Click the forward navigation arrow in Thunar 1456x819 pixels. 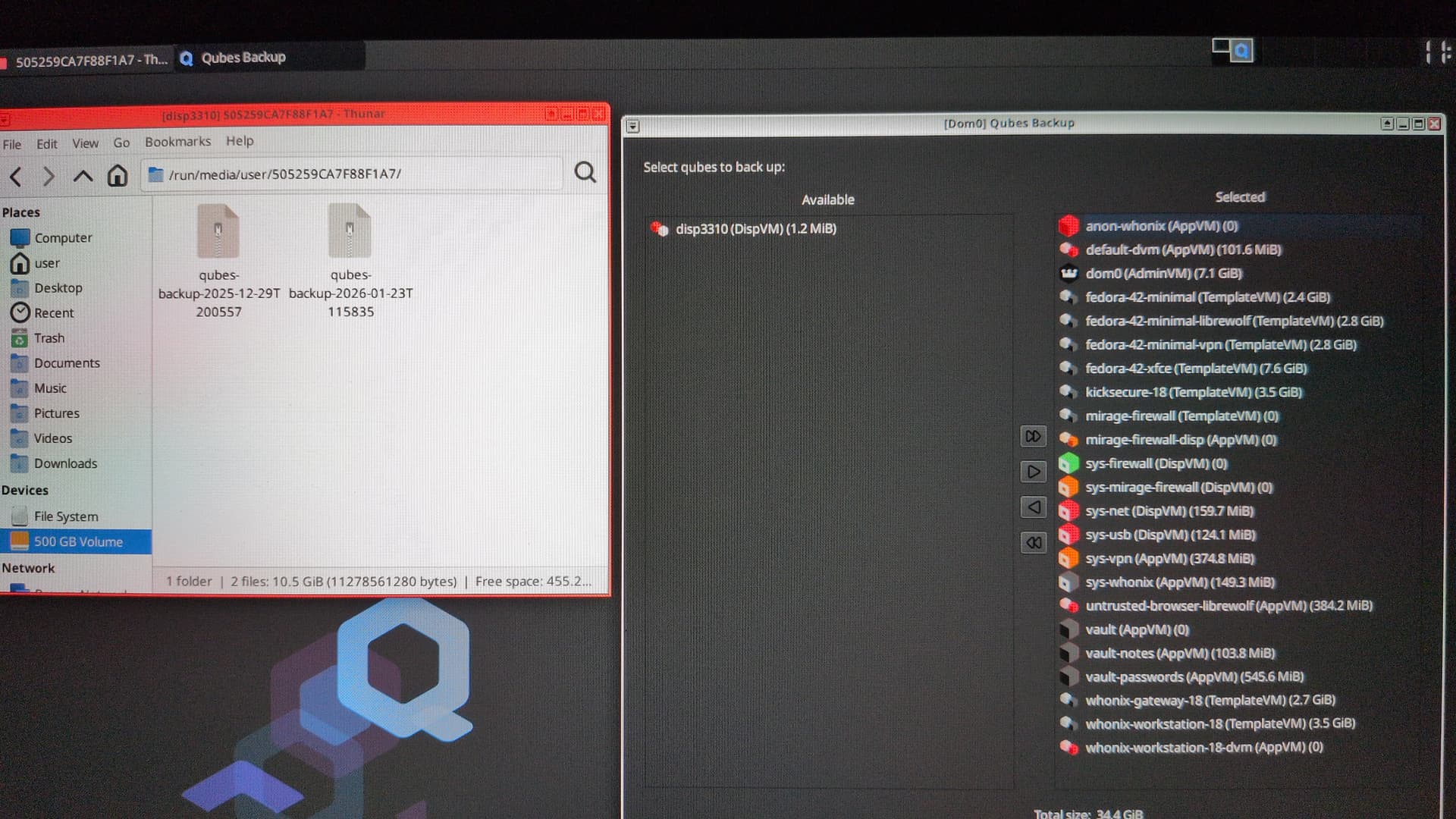pos(49,177)
